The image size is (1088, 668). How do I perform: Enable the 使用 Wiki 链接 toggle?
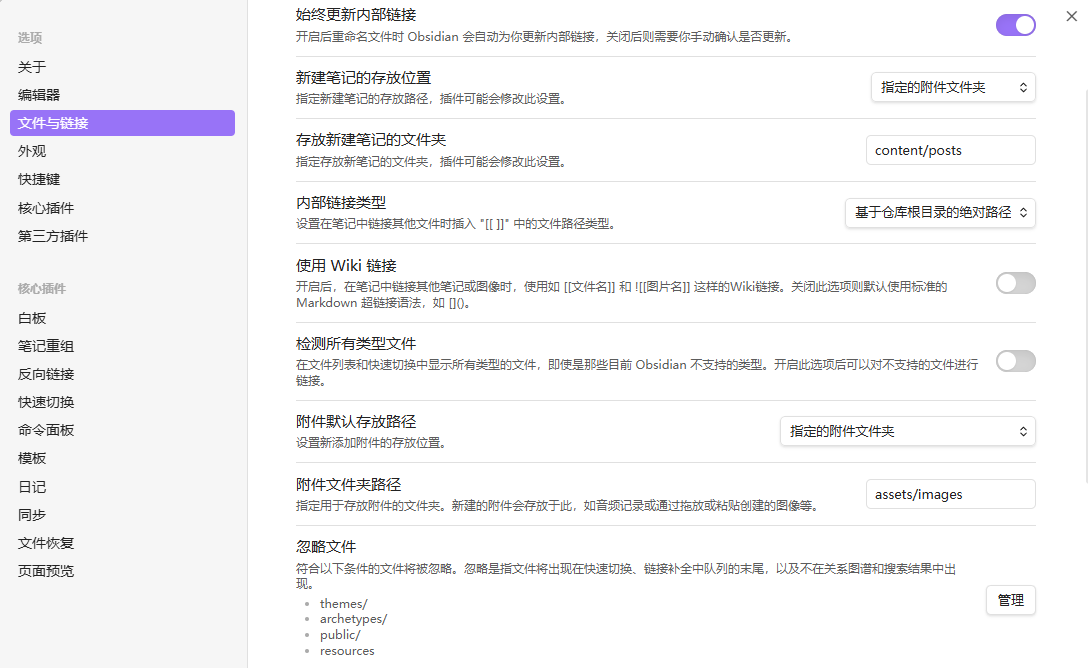[1015, 283]
